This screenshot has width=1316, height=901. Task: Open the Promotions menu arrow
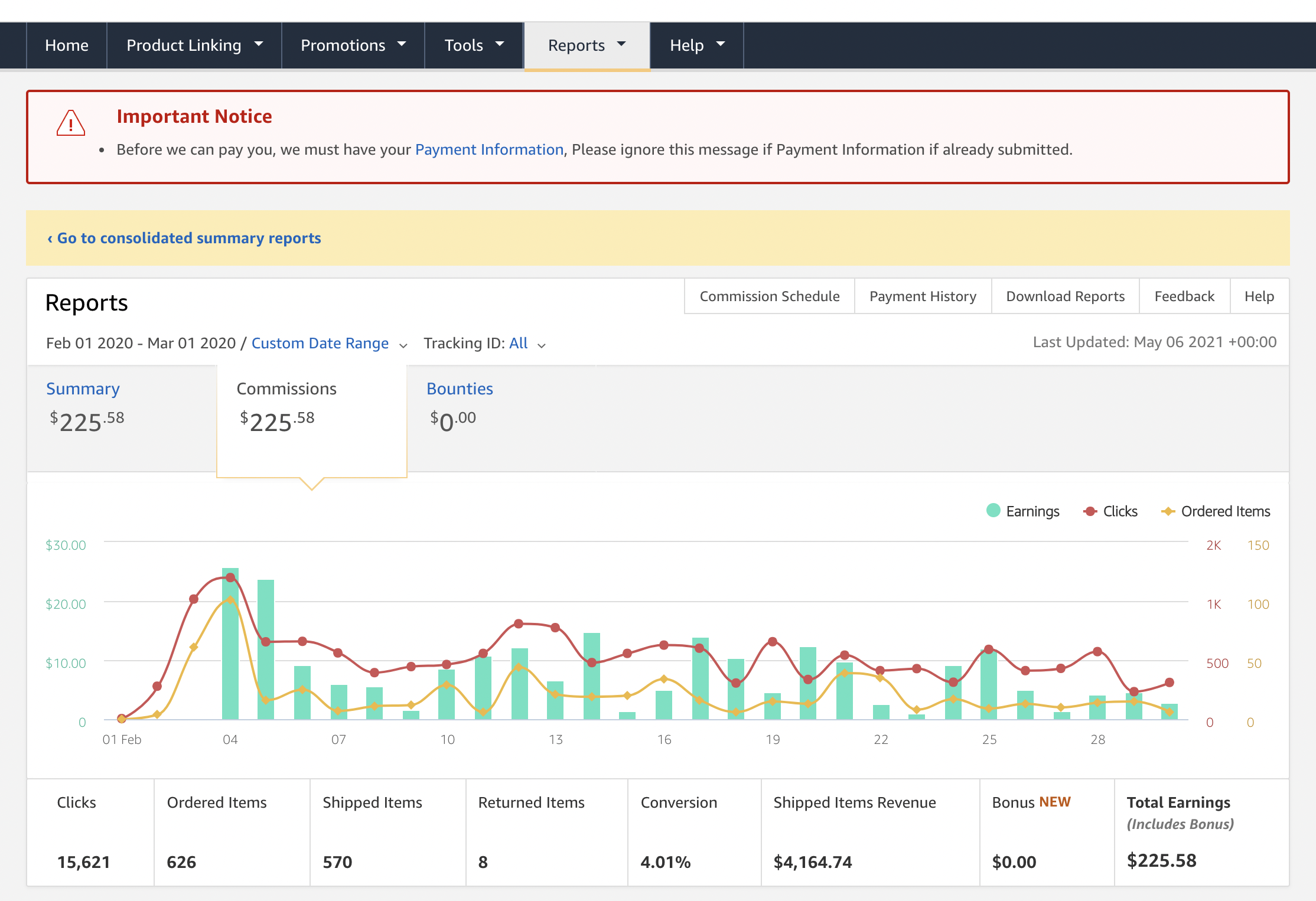point(402,44)
